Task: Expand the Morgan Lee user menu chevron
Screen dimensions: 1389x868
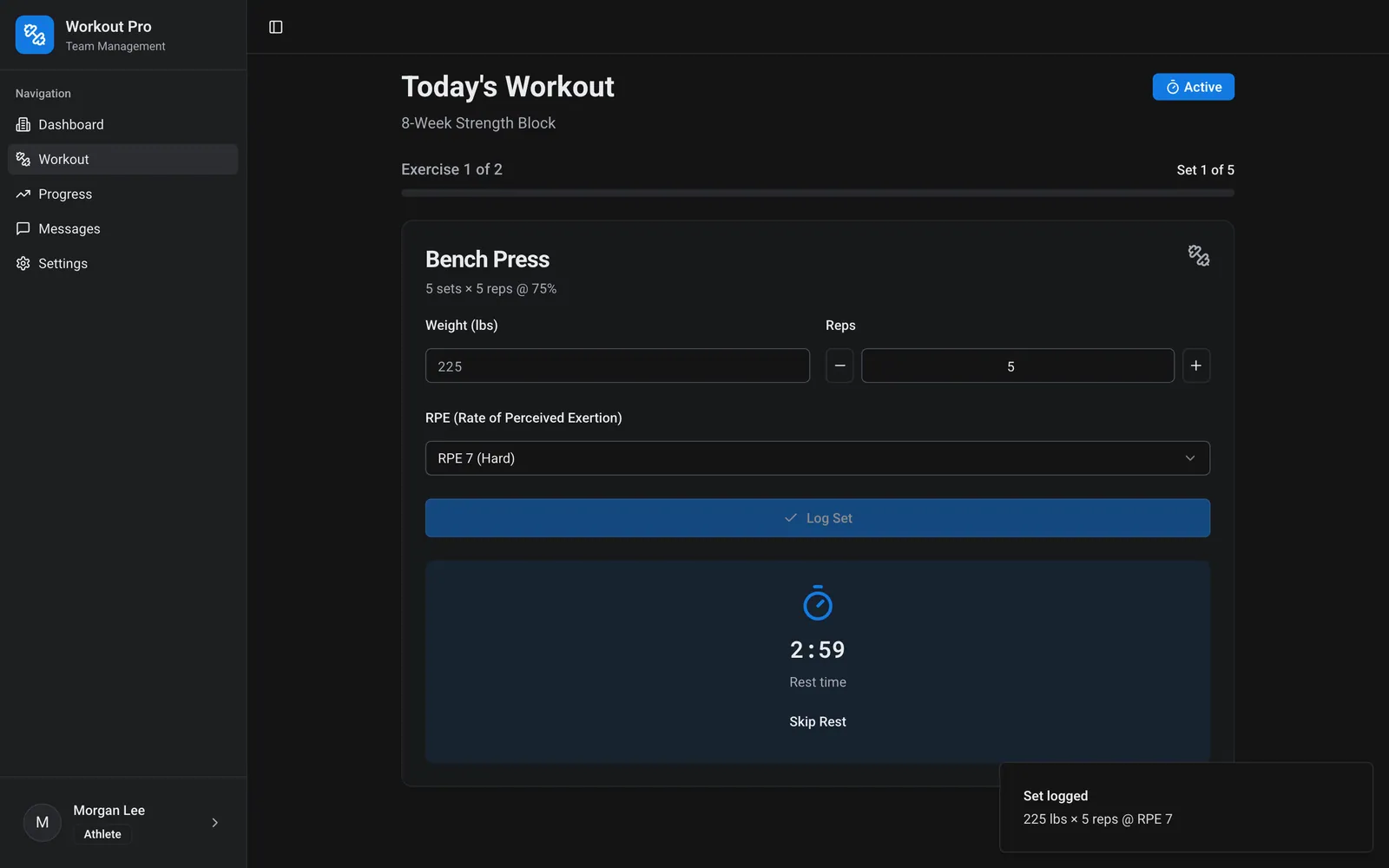Action: 215,823
